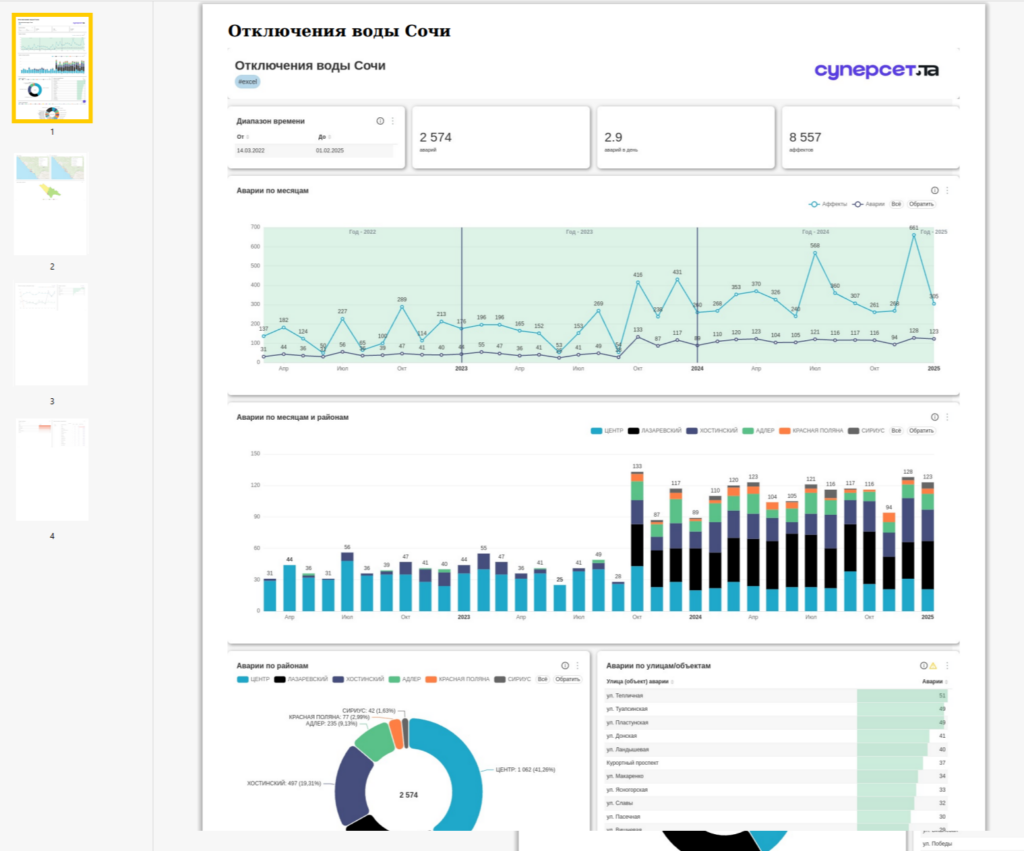Screen dimensions: 1024x851
Task: Toggle ЦЕНТР color swatch in donut legend
Action: (x=242, y=680)
